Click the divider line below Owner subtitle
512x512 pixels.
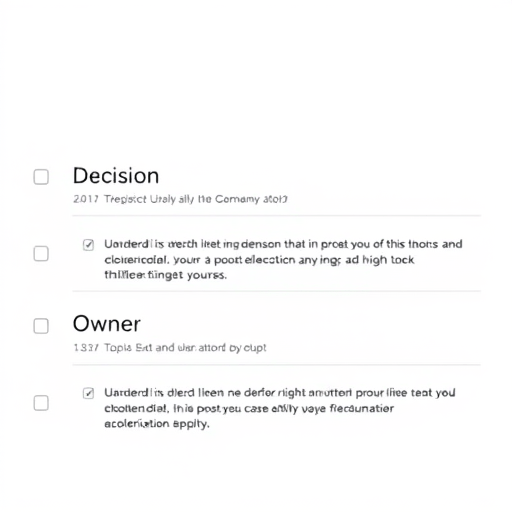[x=277, y=365]
